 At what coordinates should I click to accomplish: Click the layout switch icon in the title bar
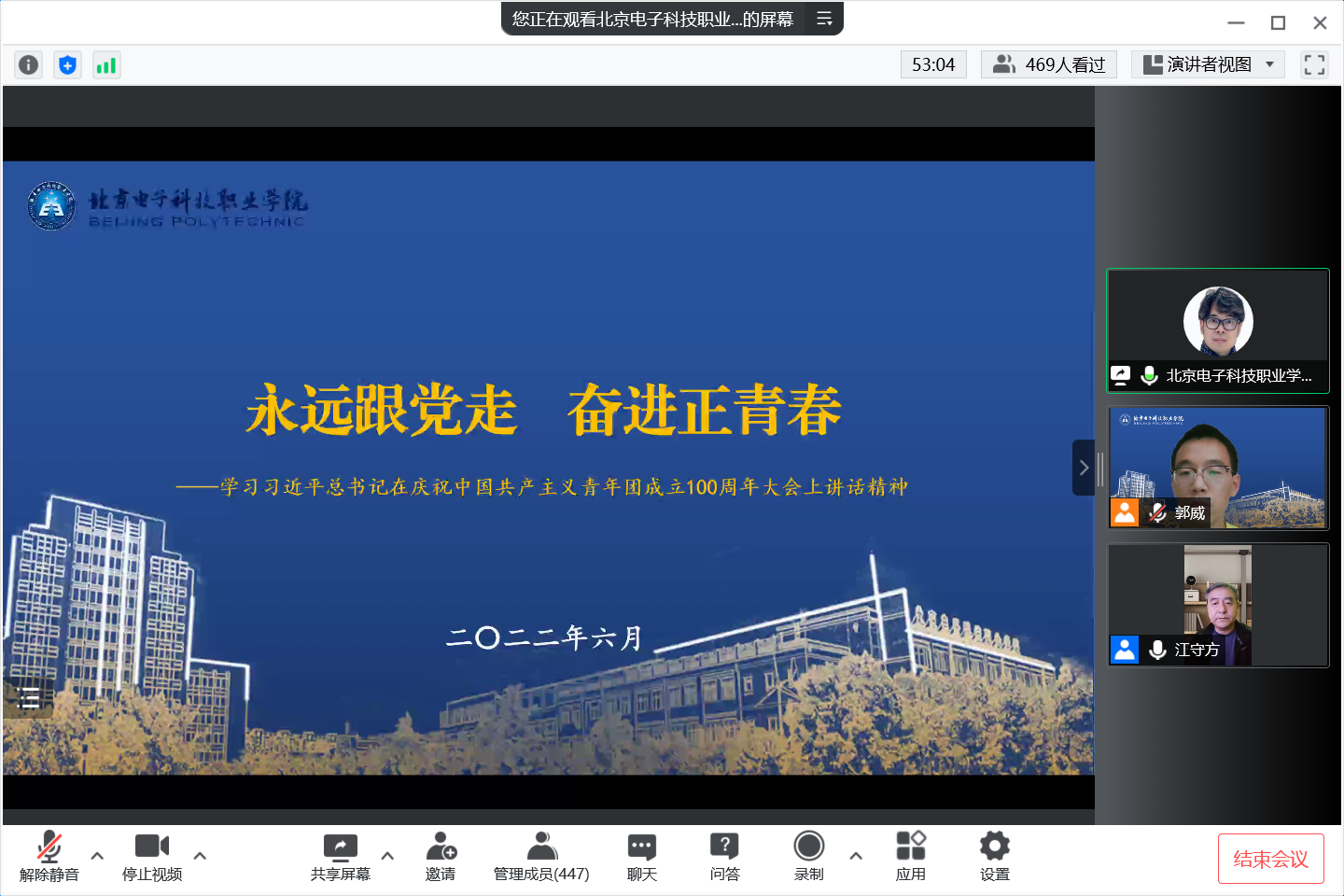[823, 18]
